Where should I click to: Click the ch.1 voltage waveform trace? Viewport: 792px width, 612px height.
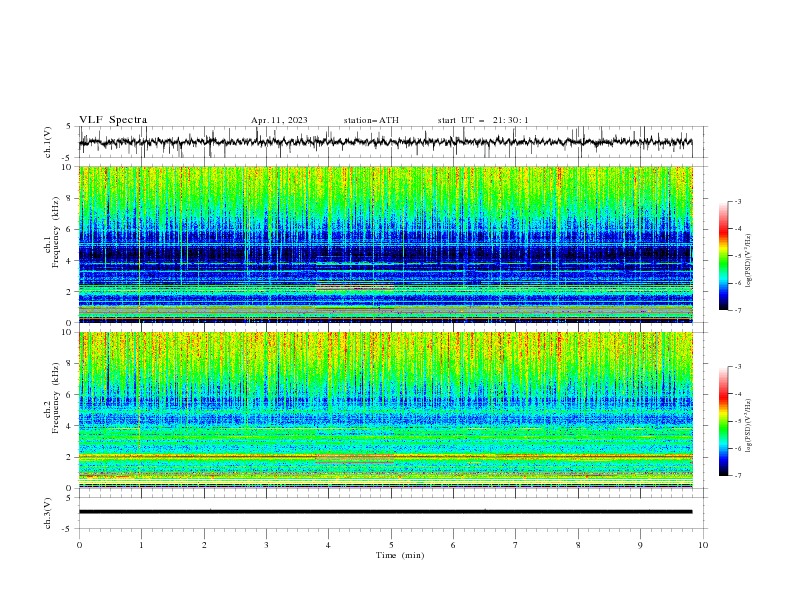[385, 142]
